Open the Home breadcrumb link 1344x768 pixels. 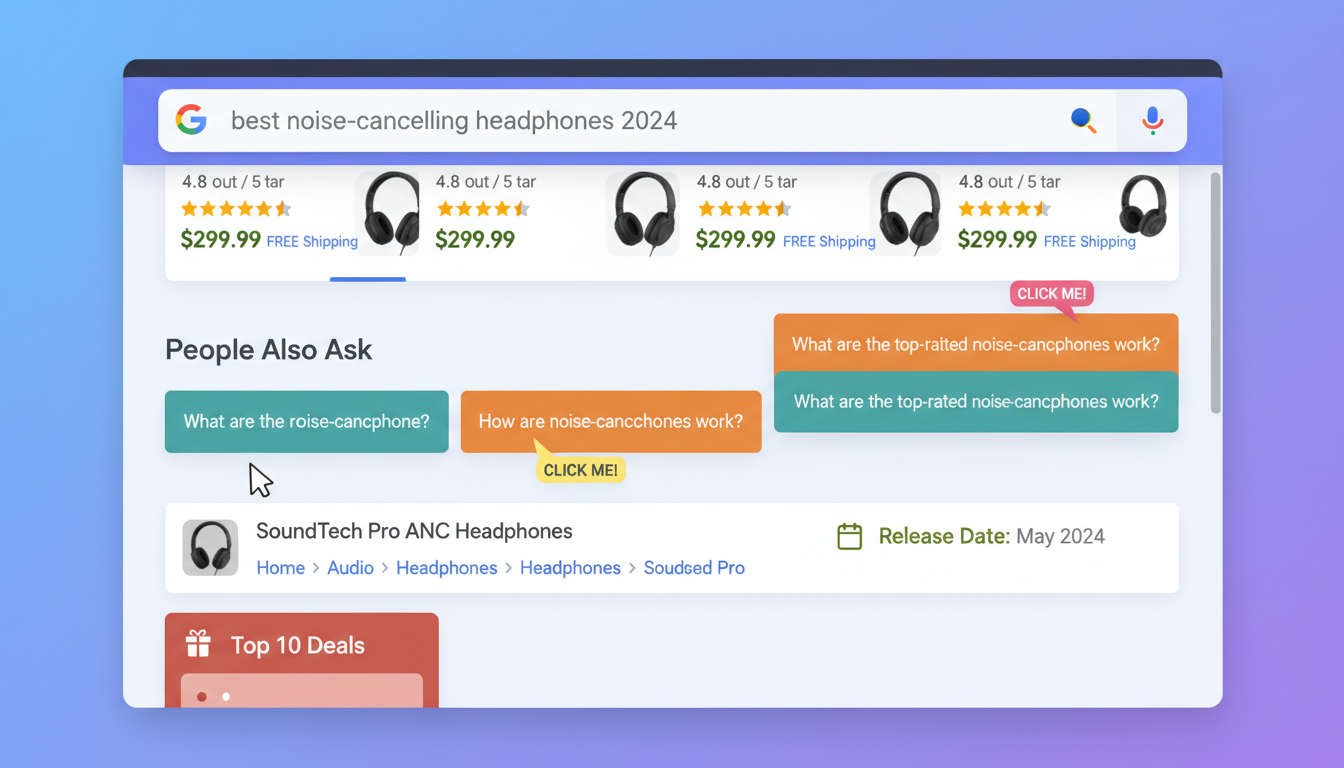(x=280, y=567)
